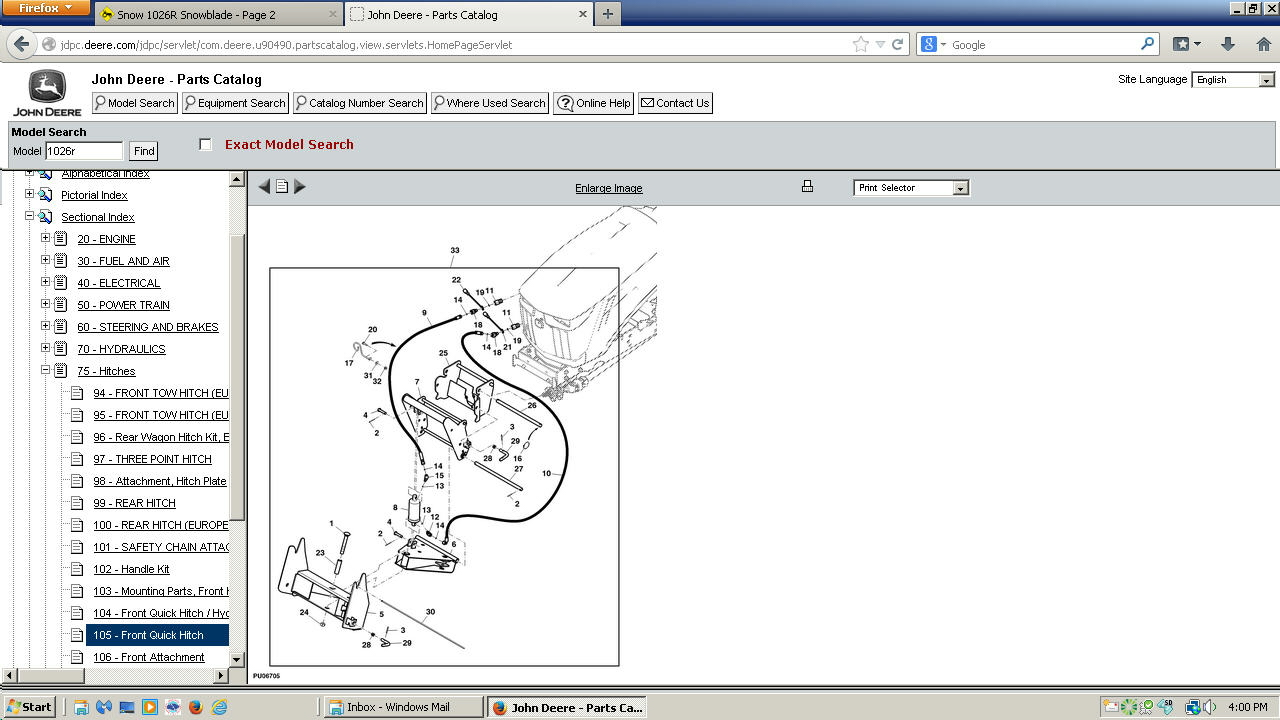Collapse the 75 - Hitches section
The height and width of the screenshot is (720, 1280).
(x=45, y=370)
